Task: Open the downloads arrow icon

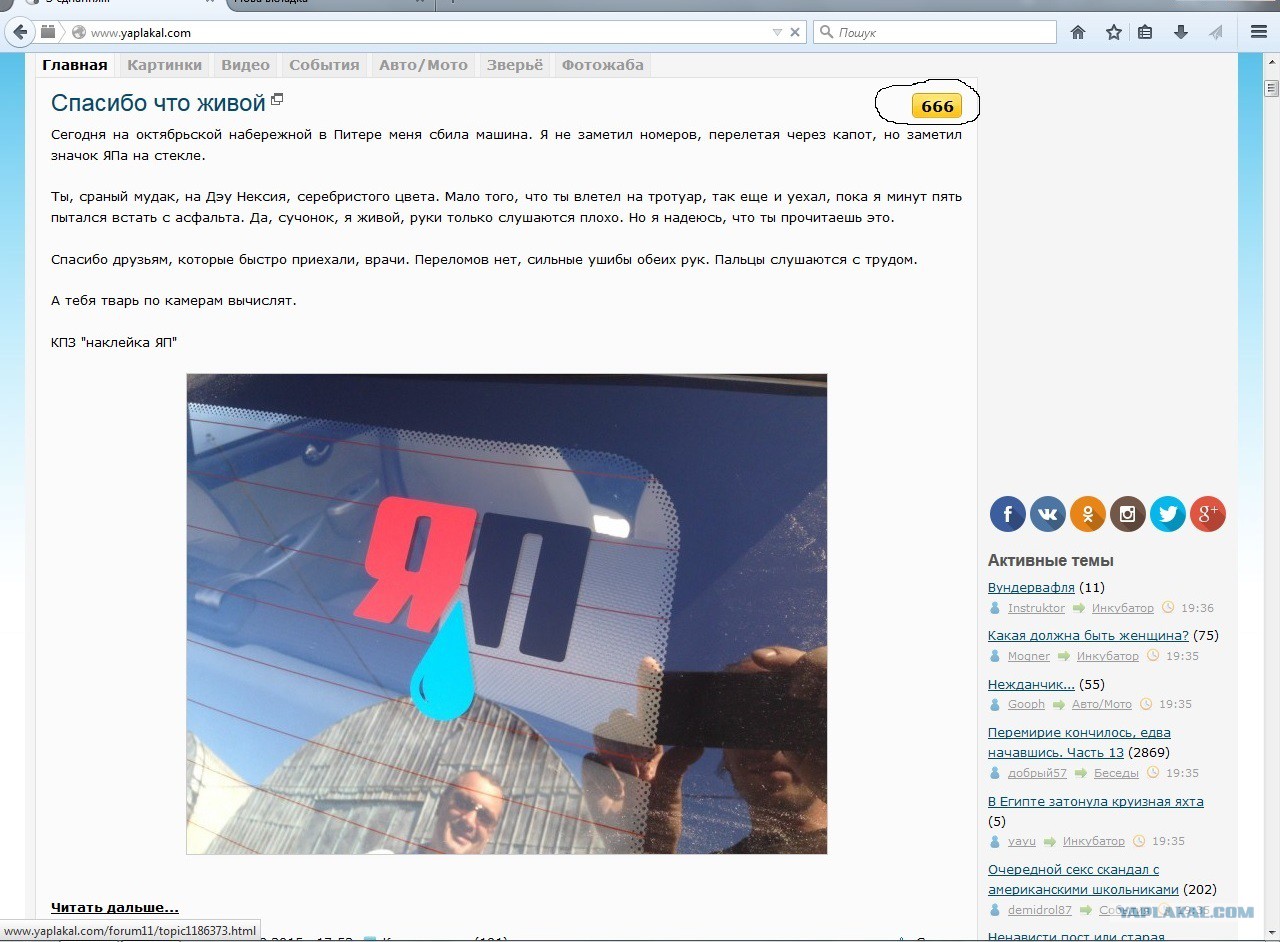Action: coord(1181,32)
